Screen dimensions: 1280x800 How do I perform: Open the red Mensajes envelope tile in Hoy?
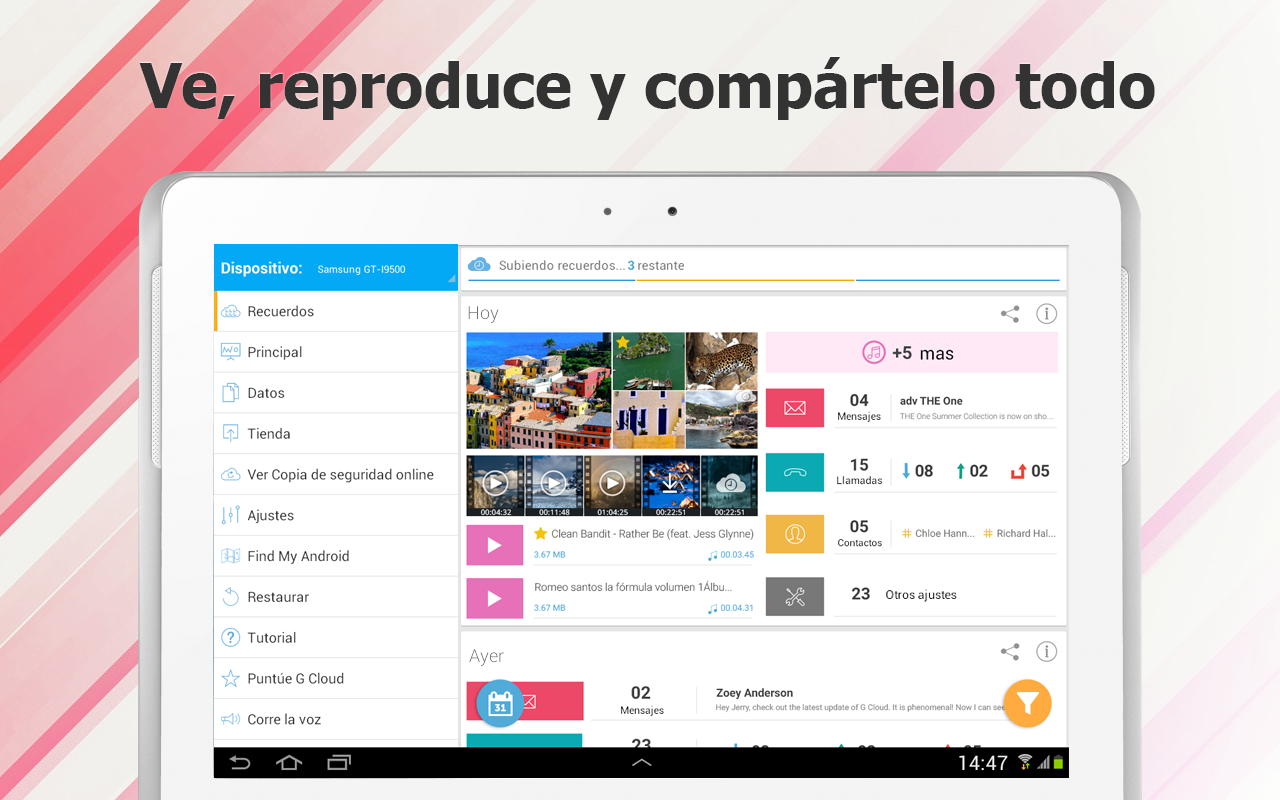tap(795, 408)
